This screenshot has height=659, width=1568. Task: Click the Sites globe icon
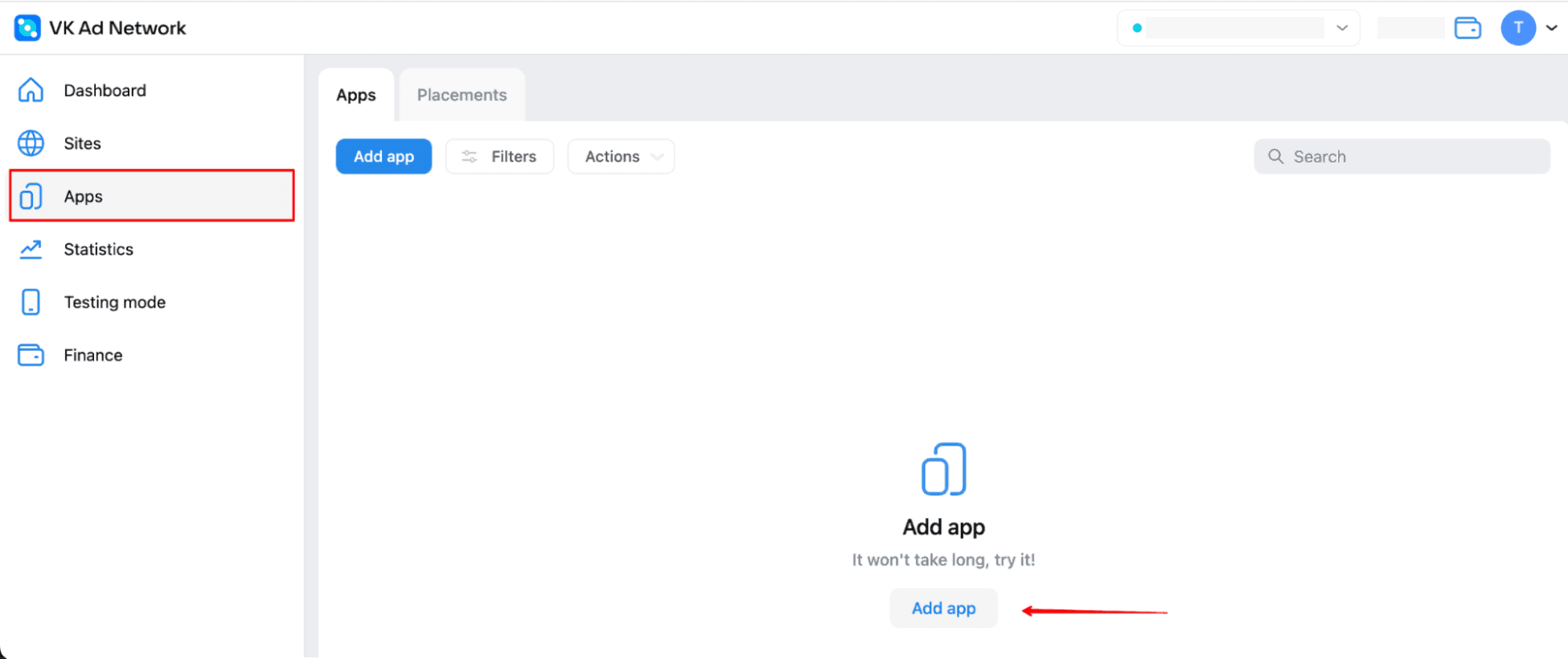31,143
